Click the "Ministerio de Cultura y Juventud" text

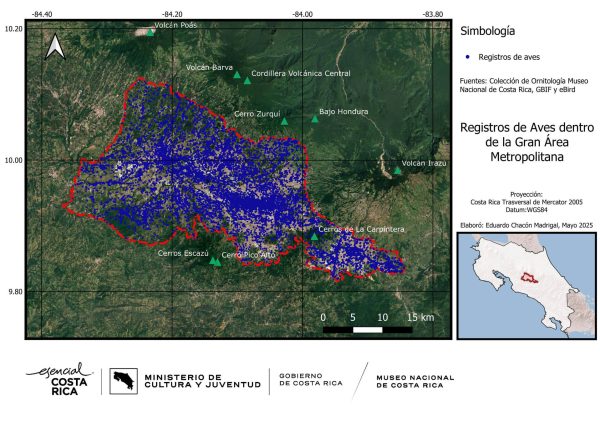(x=202, y=381)
